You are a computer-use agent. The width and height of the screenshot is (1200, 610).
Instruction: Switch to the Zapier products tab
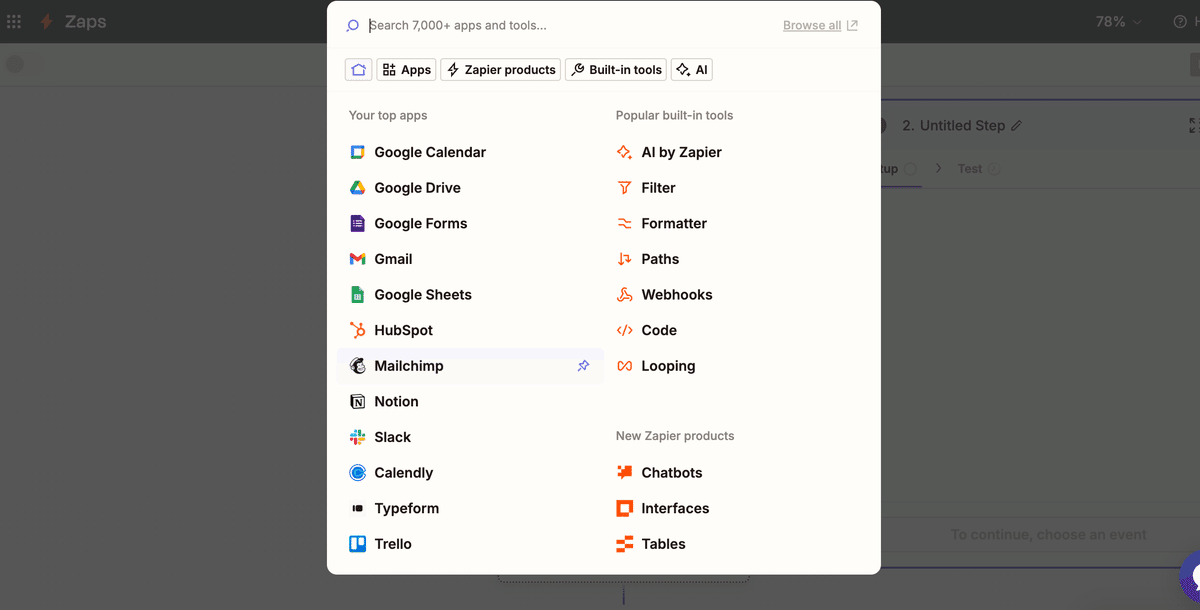point(501,70)
